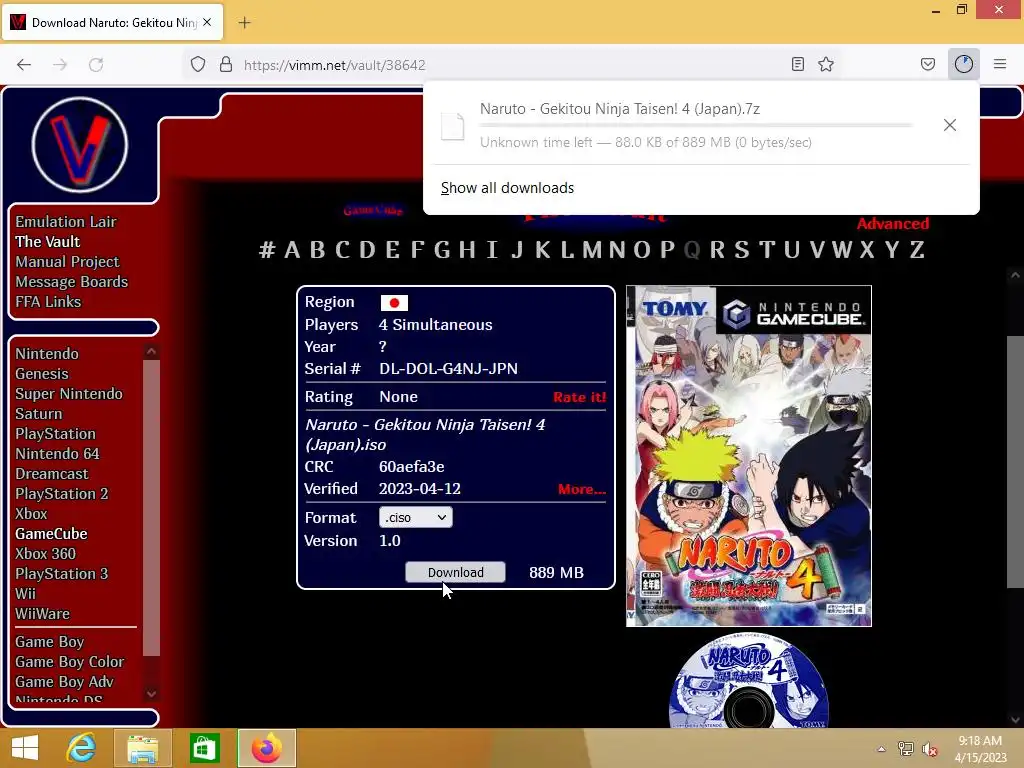Launch Internet Explorer from taskbar
The height and width of the screenshot is (768, 1024).
click(82, 748)
